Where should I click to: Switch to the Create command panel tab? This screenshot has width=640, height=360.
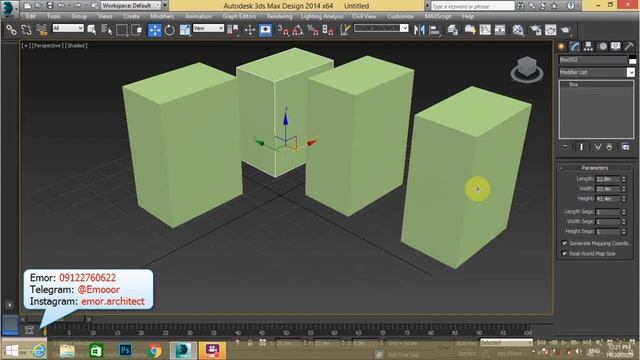(562, 46)
